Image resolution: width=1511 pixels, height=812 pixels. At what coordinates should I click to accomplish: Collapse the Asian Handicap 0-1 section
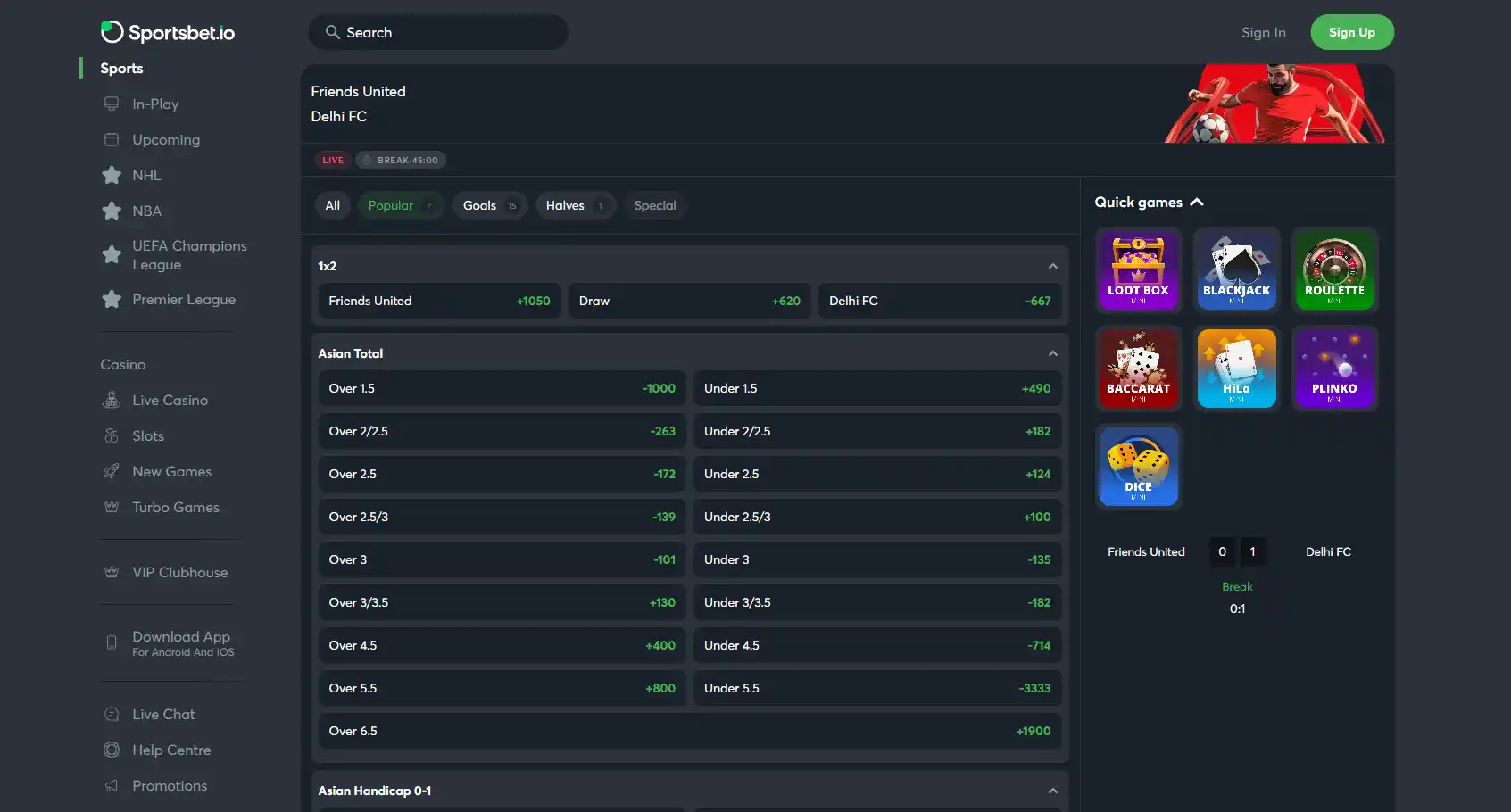click(x=1052, y=791)
